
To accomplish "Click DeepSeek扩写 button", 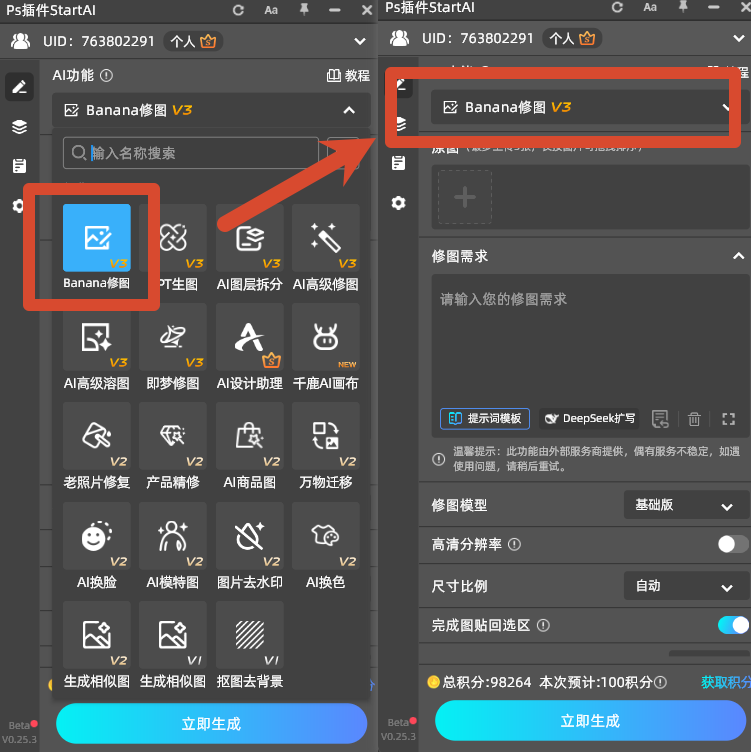I will [589, 419].
